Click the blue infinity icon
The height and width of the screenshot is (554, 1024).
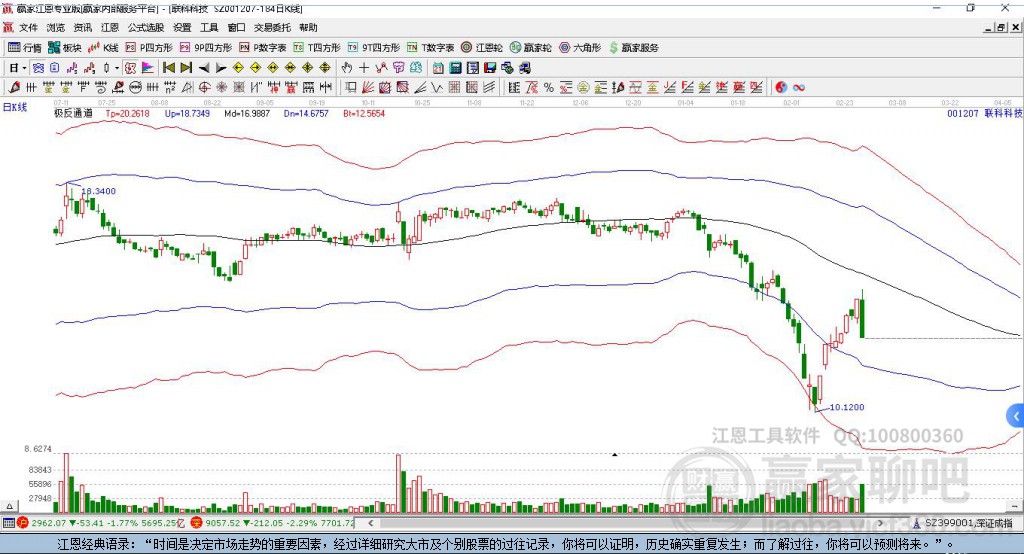tap(799, 87)
